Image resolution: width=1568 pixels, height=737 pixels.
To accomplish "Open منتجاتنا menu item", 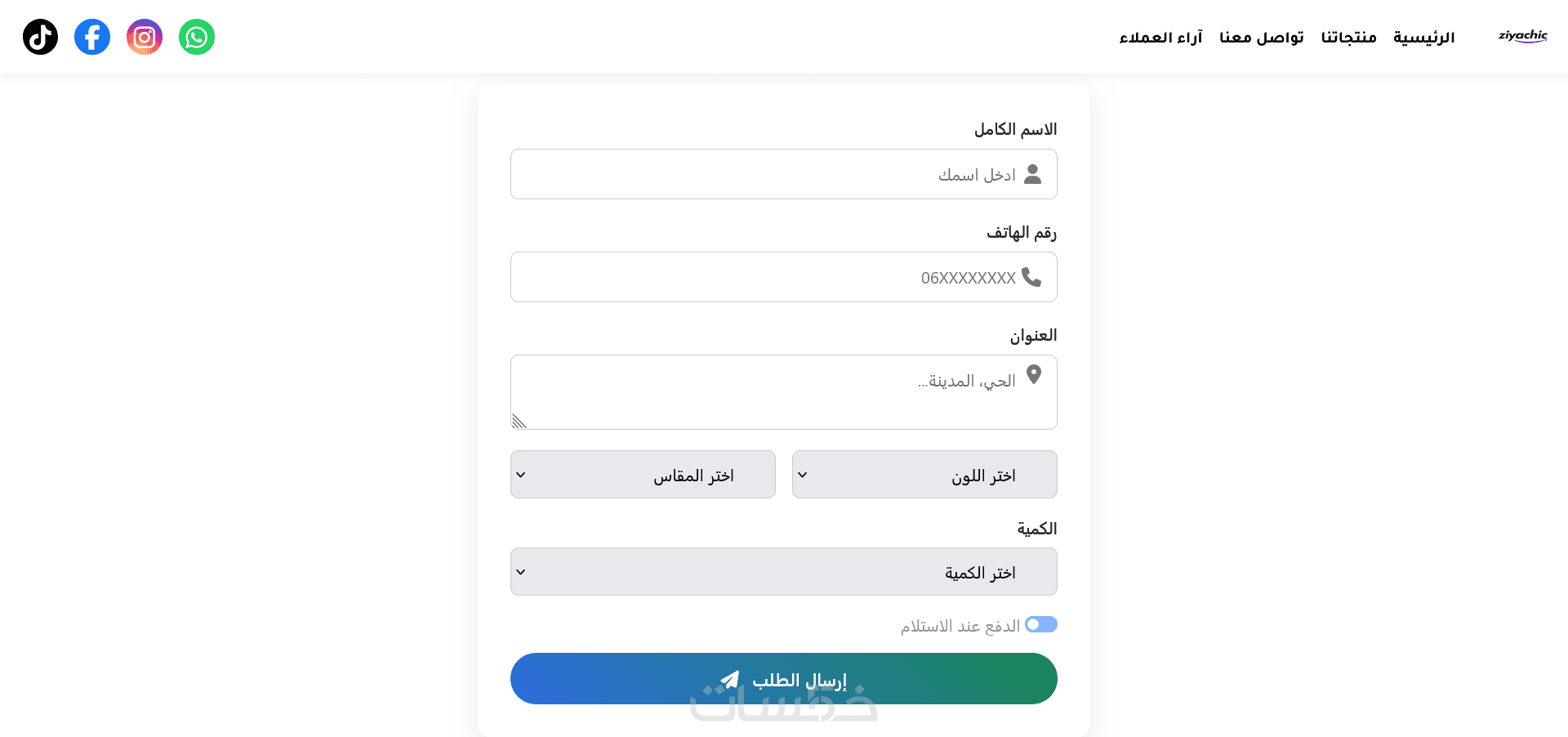I will pyautogui.click(x=1348, y=38).
